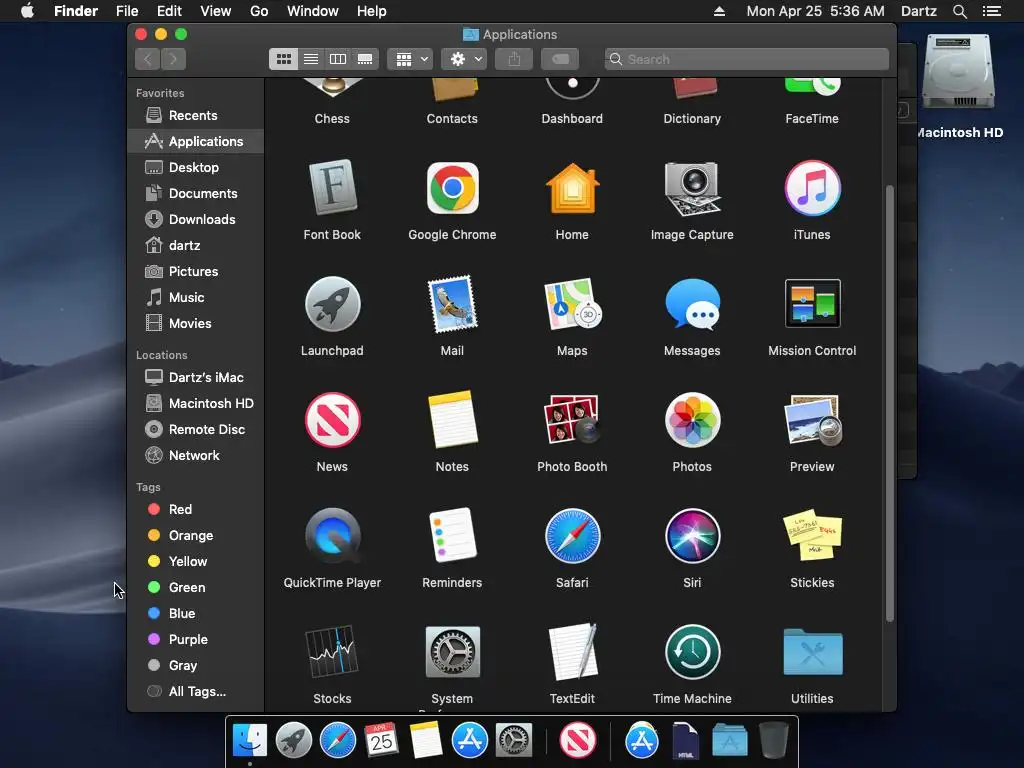
Task: Click All Tags… in sidebar
Action: (x=195, y=692)
